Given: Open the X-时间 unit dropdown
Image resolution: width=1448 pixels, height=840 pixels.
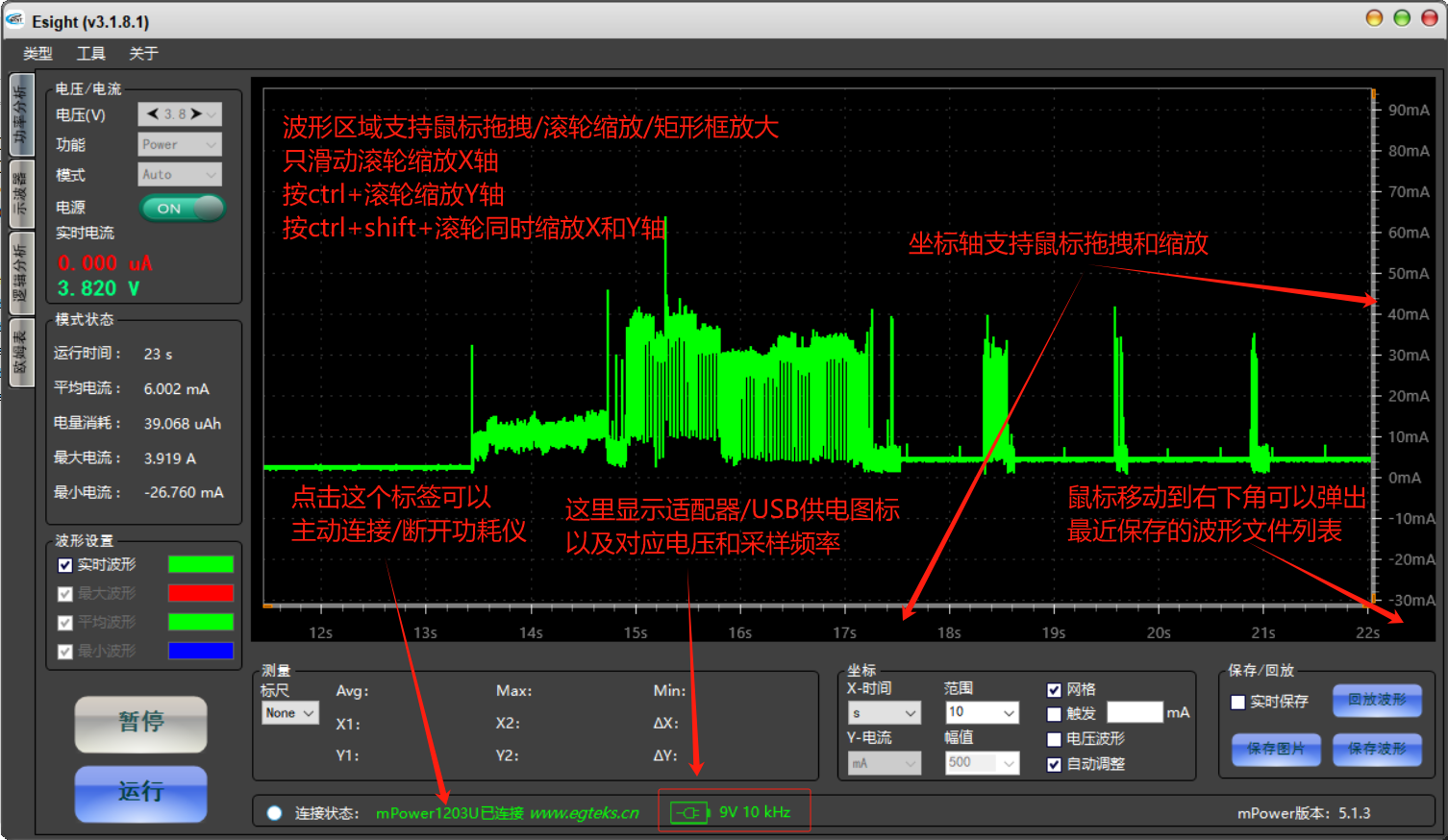Looking at the screenshot, I should 884,713.
